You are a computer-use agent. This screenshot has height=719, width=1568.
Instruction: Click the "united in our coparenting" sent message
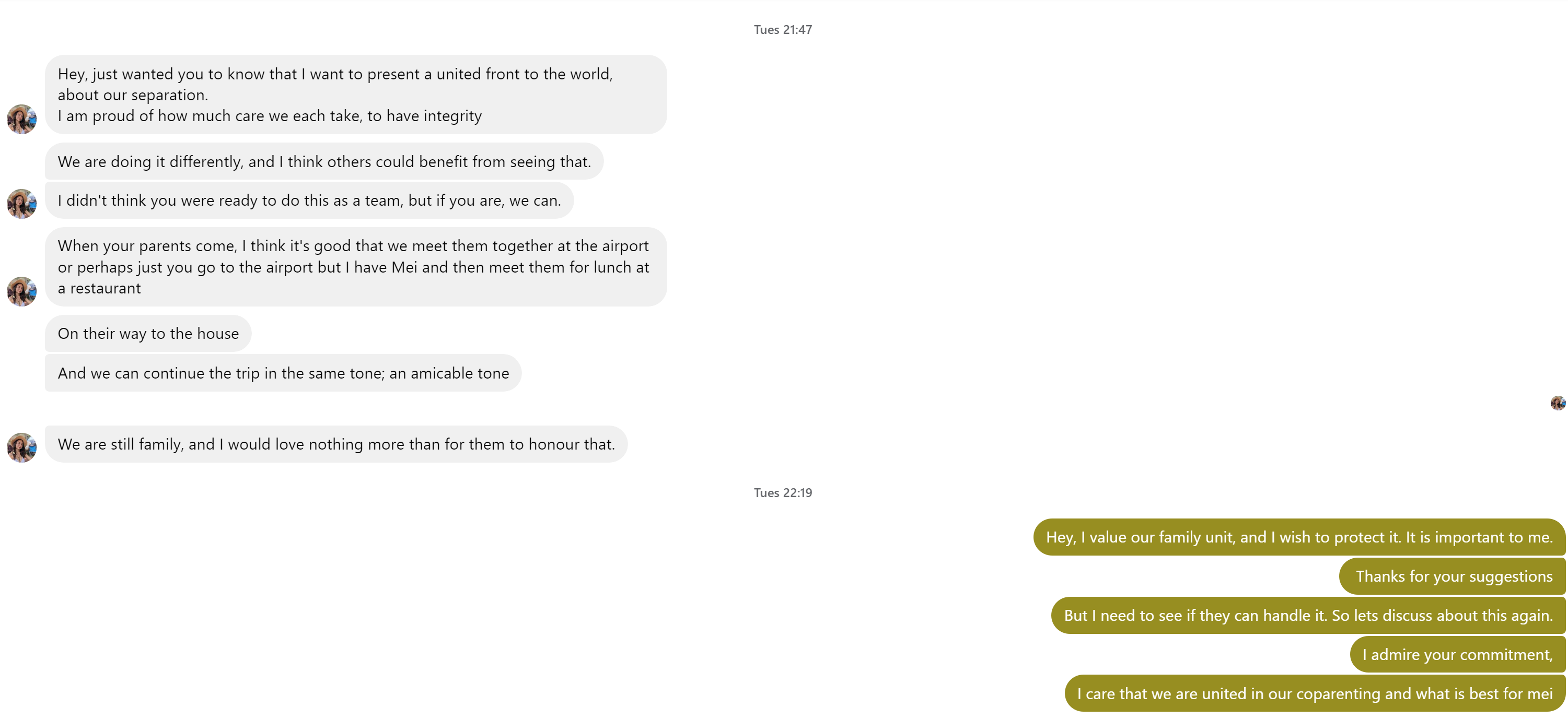(1314, 694)
